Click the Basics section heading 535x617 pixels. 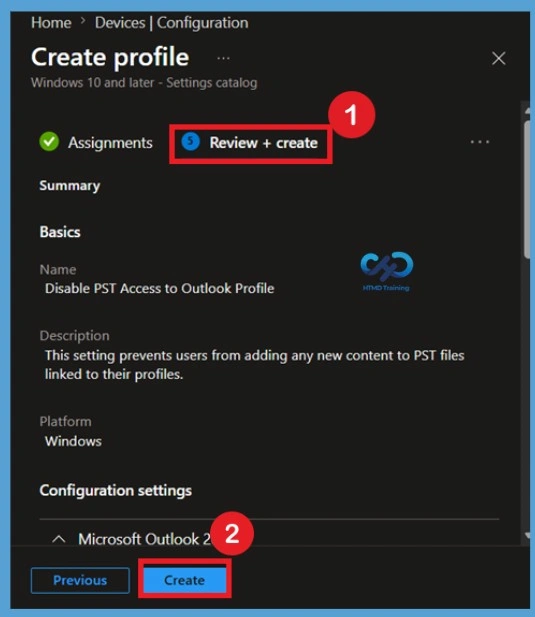click(x=60, y=232)
